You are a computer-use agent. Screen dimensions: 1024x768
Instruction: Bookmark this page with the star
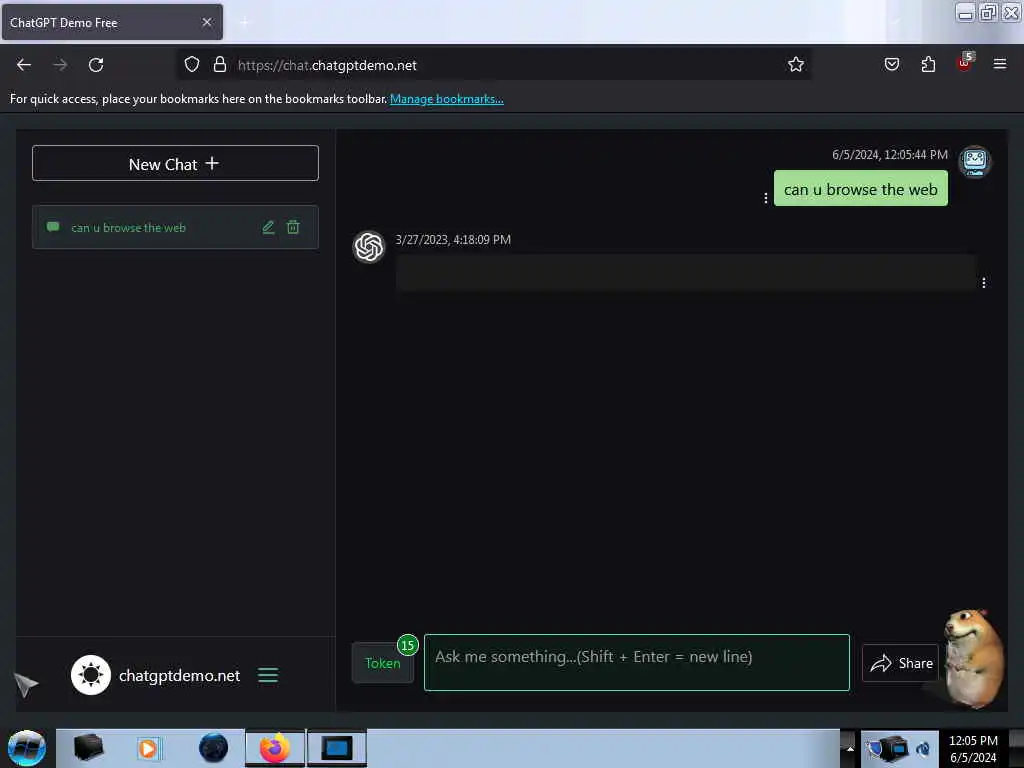coord(795,64)
